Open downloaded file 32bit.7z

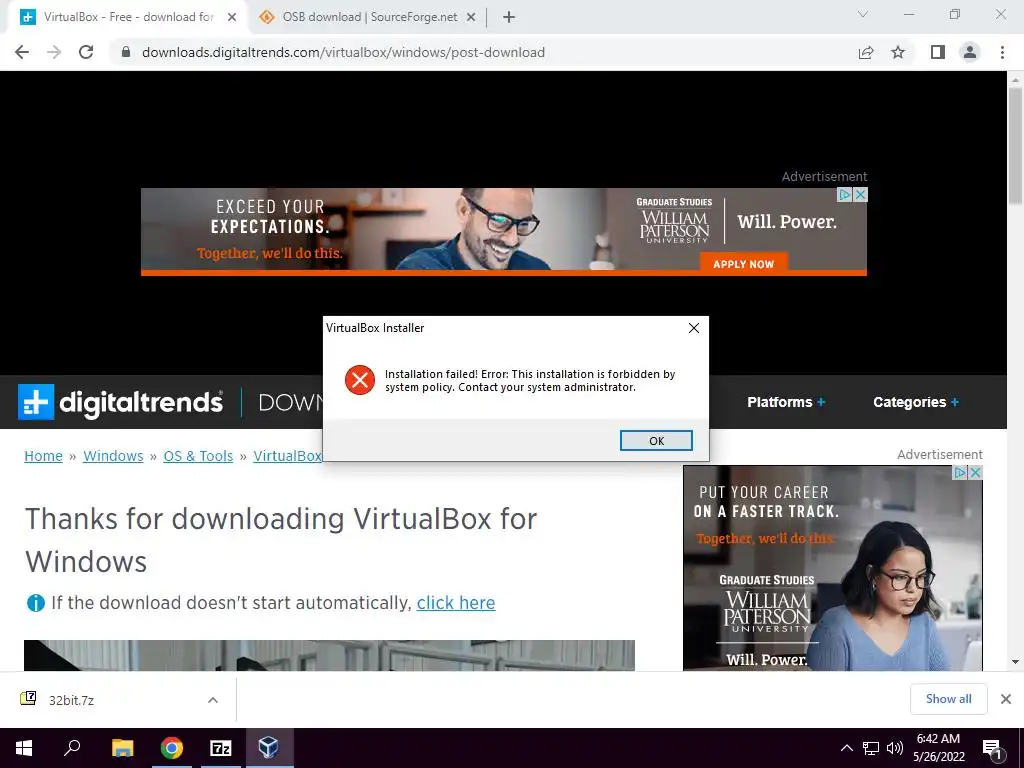coord(72,700)
